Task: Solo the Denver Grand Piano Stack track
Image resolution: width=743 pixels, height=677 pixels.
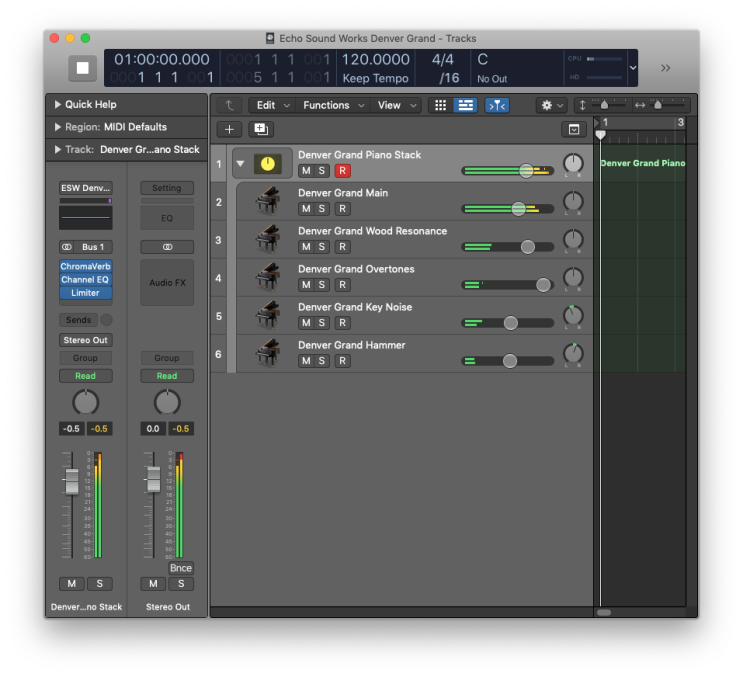Action: 322,171
